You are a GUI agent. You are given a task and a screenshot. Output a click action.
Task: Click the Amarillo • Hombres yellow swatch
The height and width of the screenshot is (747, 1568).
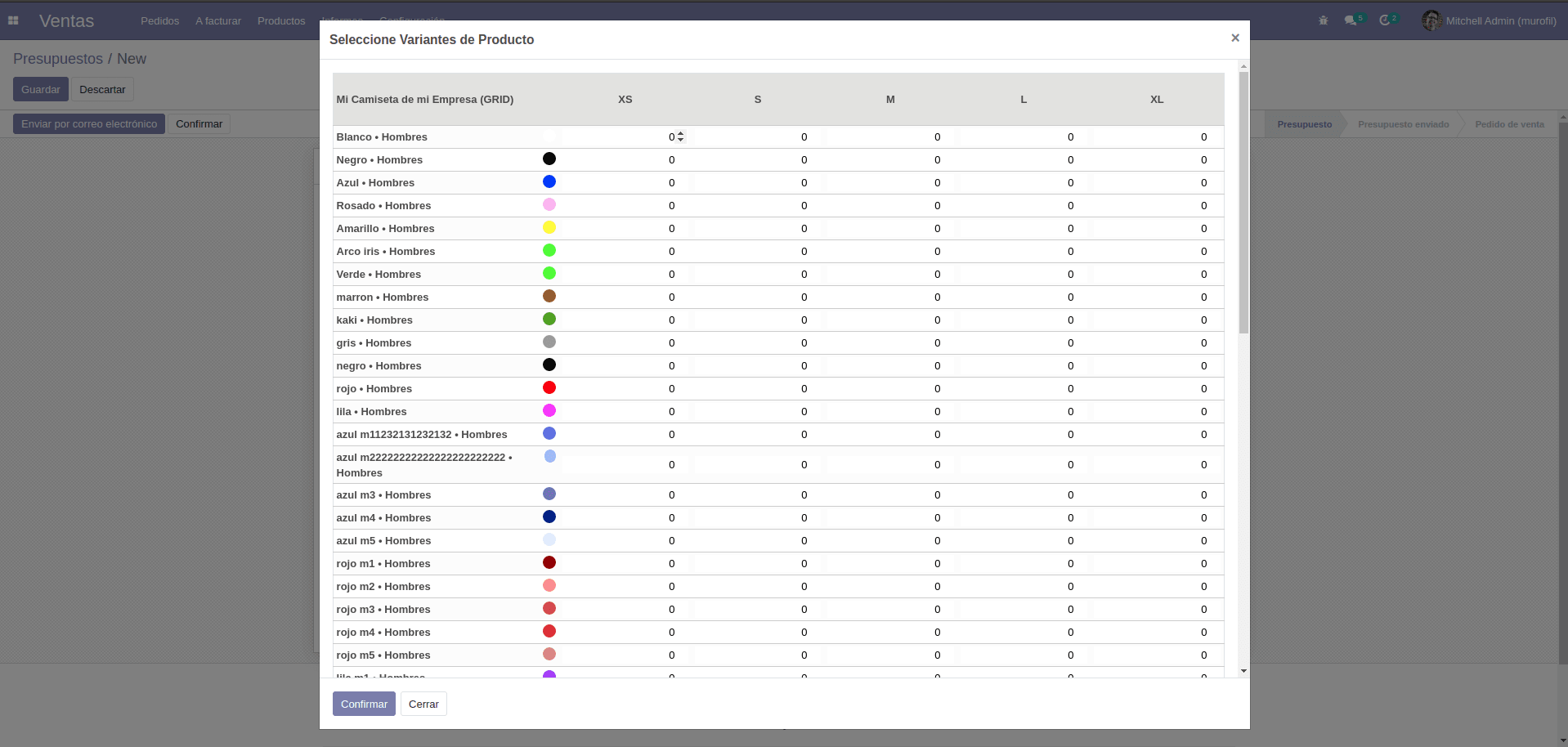(549, 227)
